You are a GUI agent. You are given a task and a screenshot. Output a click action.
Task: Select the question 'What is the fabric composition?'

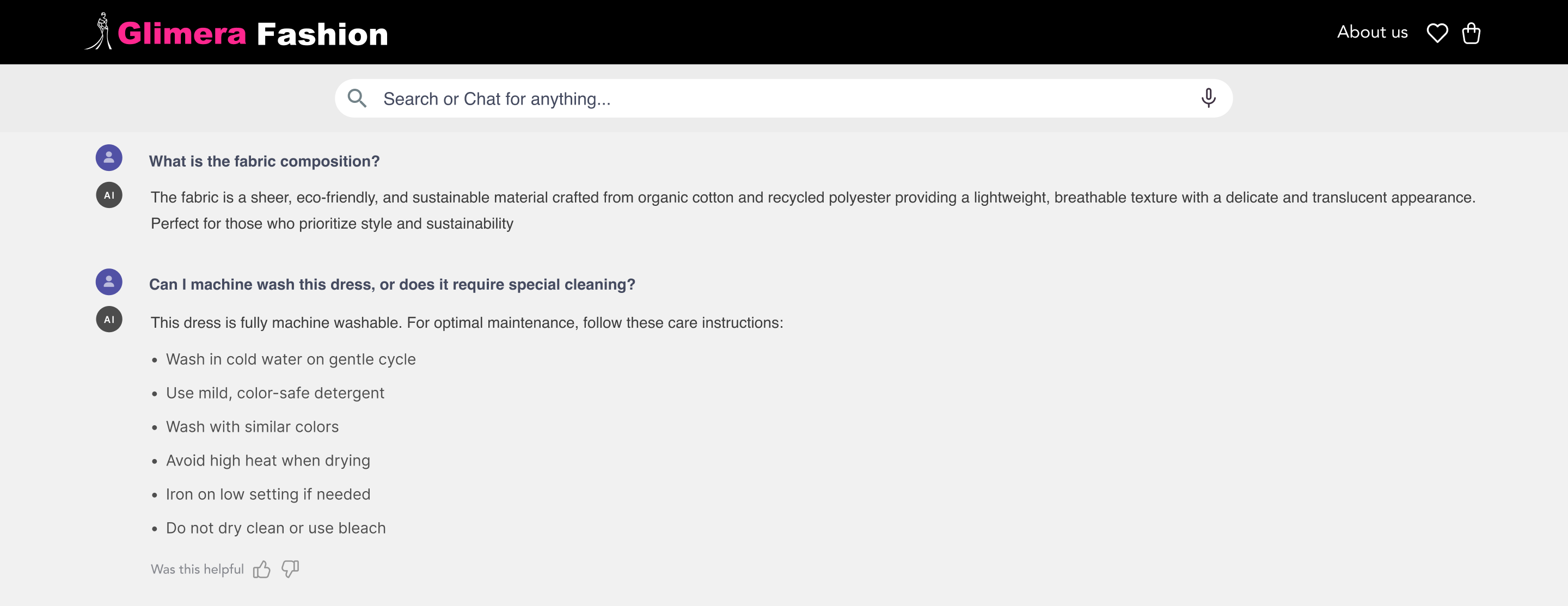coord(264,161)
